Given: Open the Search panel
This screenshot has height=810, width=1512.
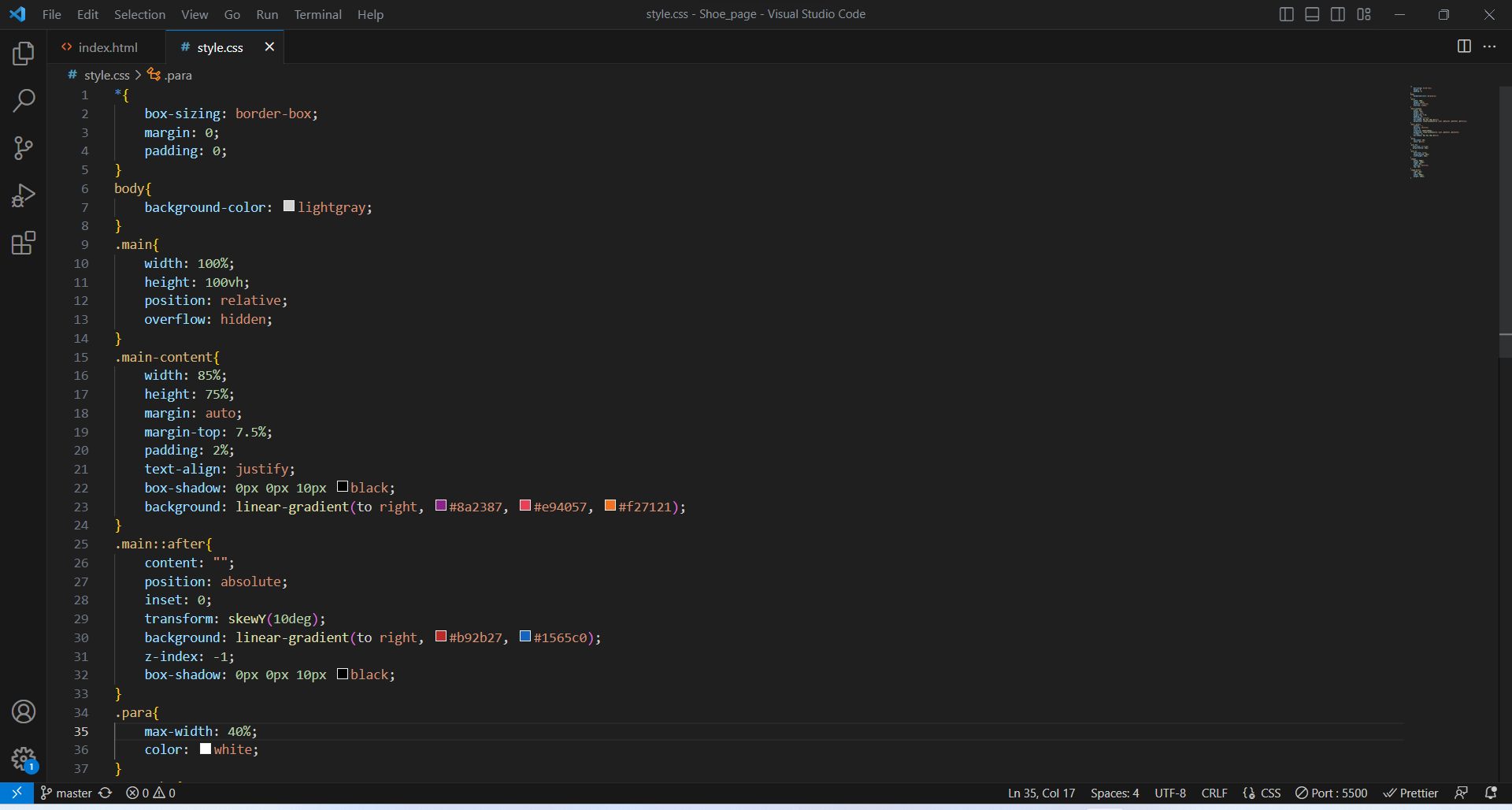Looking at the screenshot, I should point(23,100).
